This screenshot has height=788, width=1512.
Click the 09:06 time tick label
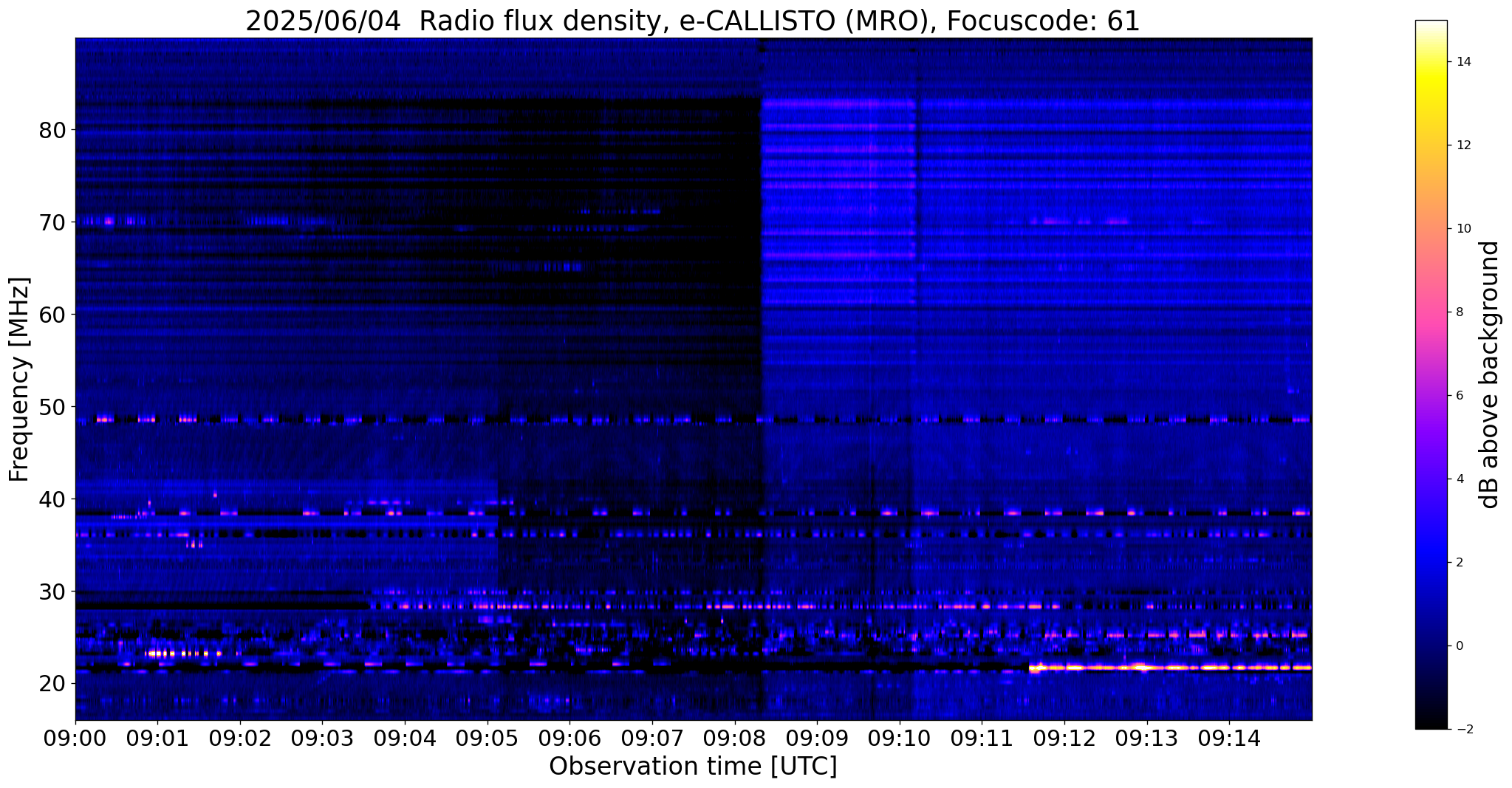[569, 739]
